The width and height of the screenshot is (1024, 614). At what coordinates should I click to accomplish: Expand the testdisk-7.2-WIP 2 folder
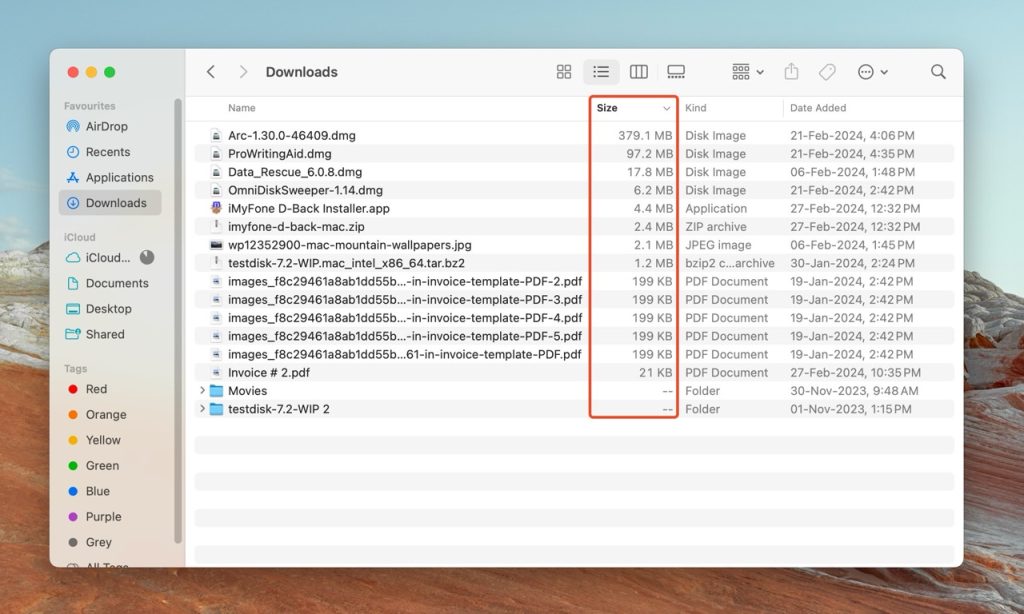coord(205,409)
